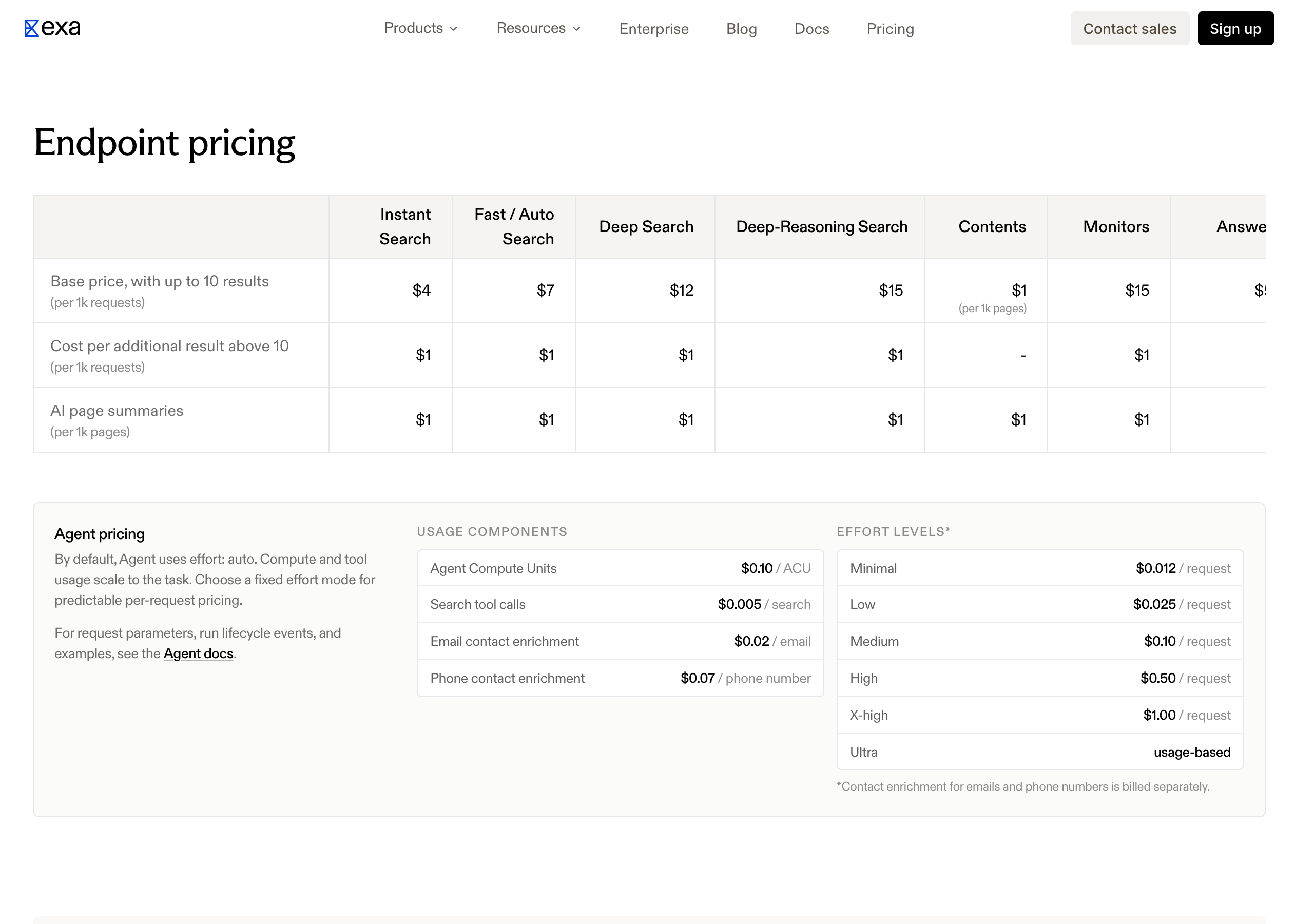Click the High effort level row
This screenshot has width=1314, height=924.
1039,678
